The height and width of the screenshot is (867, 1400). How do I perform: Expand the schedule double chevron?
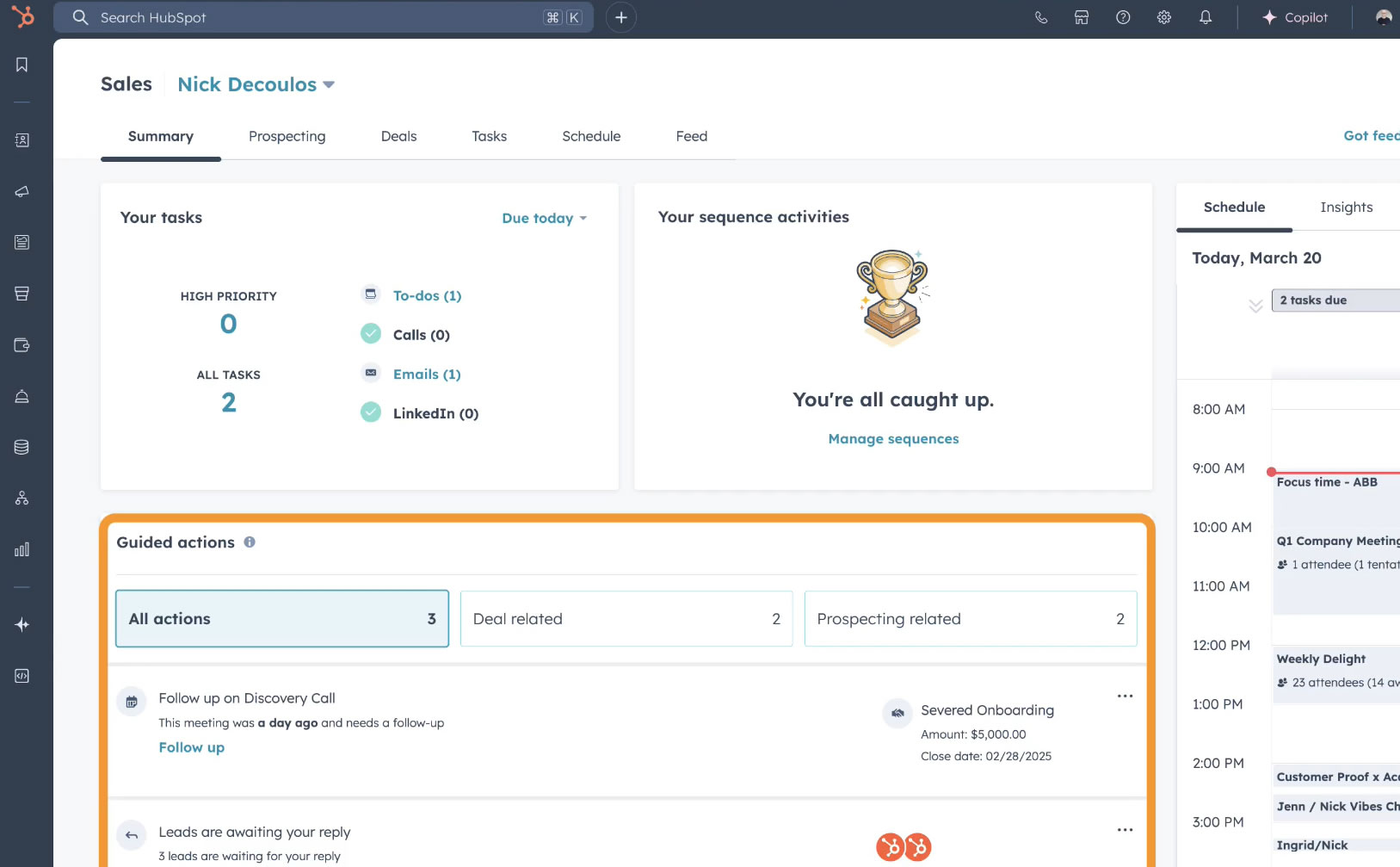click(x=1255, y=306)
